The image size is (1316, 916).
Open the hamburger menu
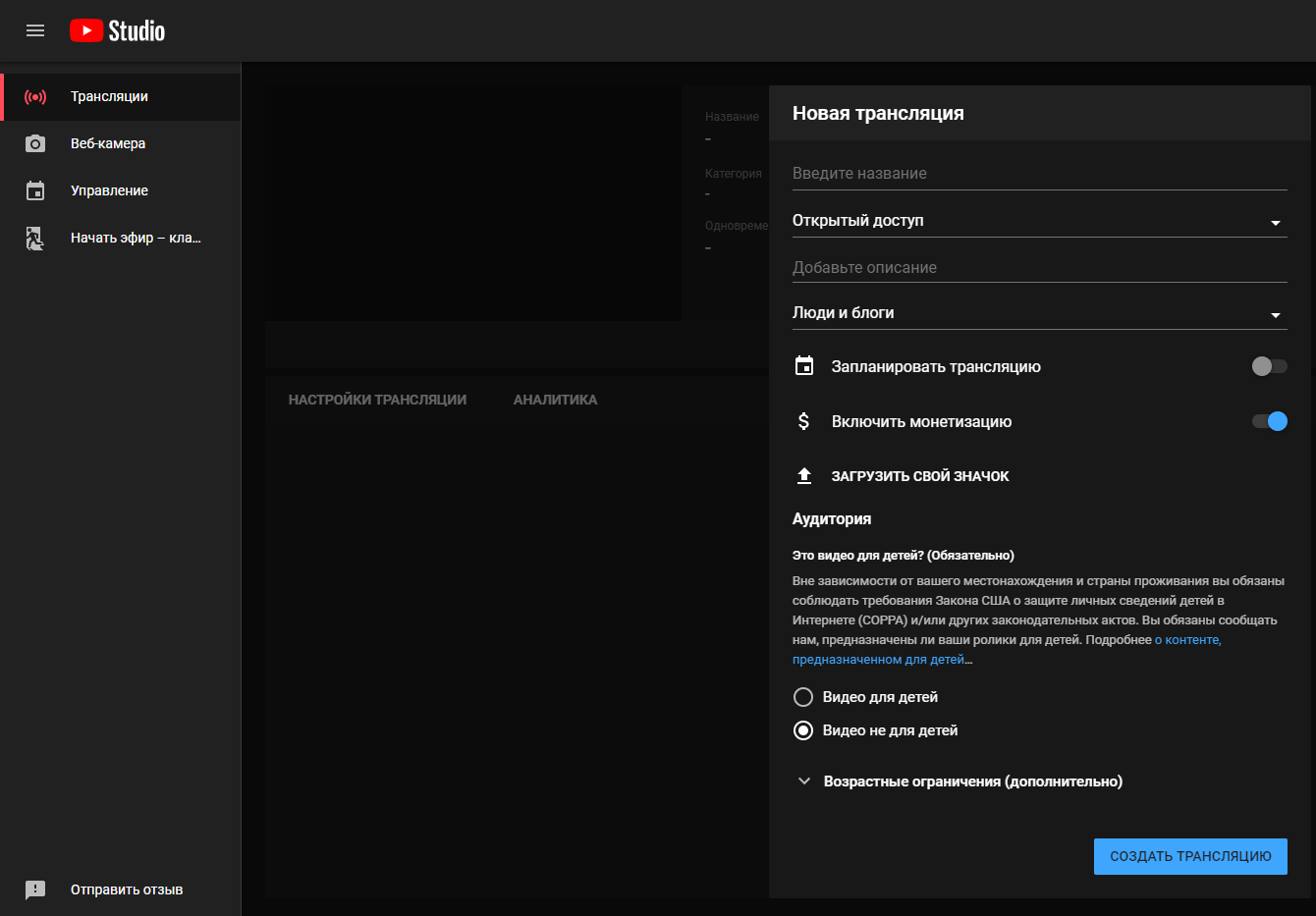coord(35,30)
